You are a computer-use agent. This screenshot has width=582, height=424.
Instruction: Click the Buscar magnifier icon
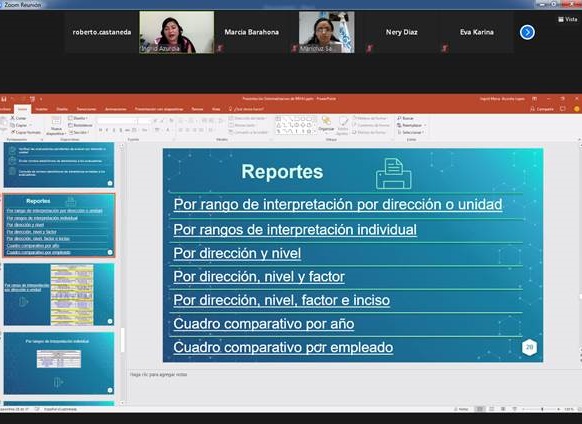click(x=399, y=118)
